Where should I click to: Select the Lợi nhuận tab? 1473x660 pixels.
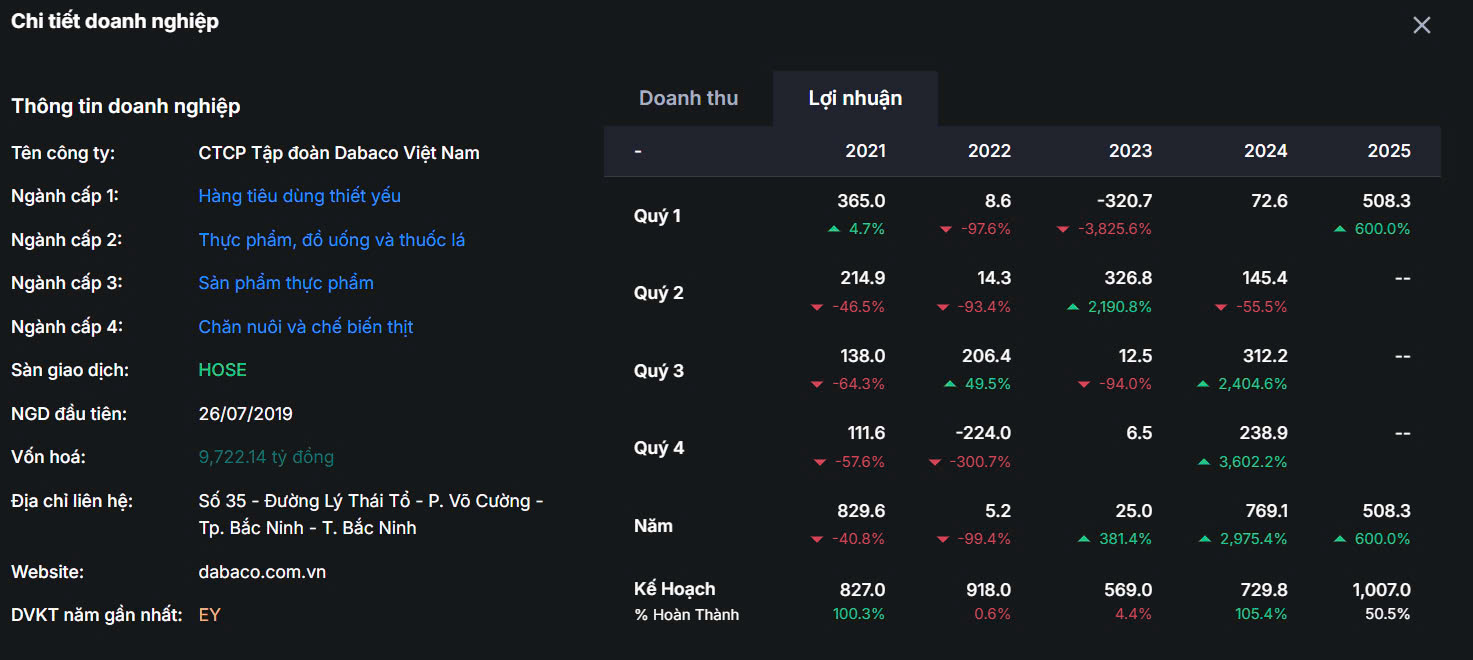point(855,98)
